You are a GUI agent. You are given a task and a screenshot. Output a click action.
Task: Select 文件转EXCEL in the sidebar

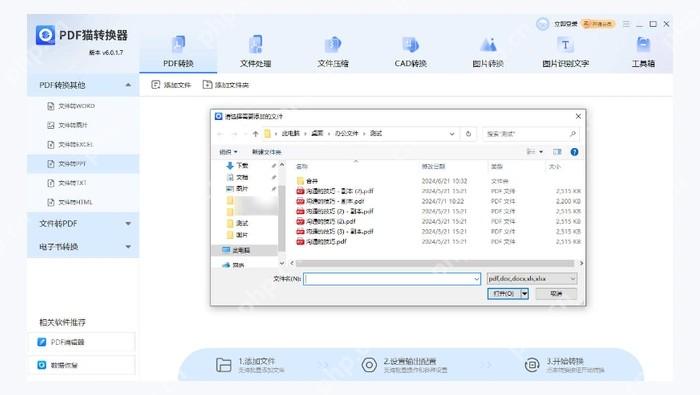83,145
